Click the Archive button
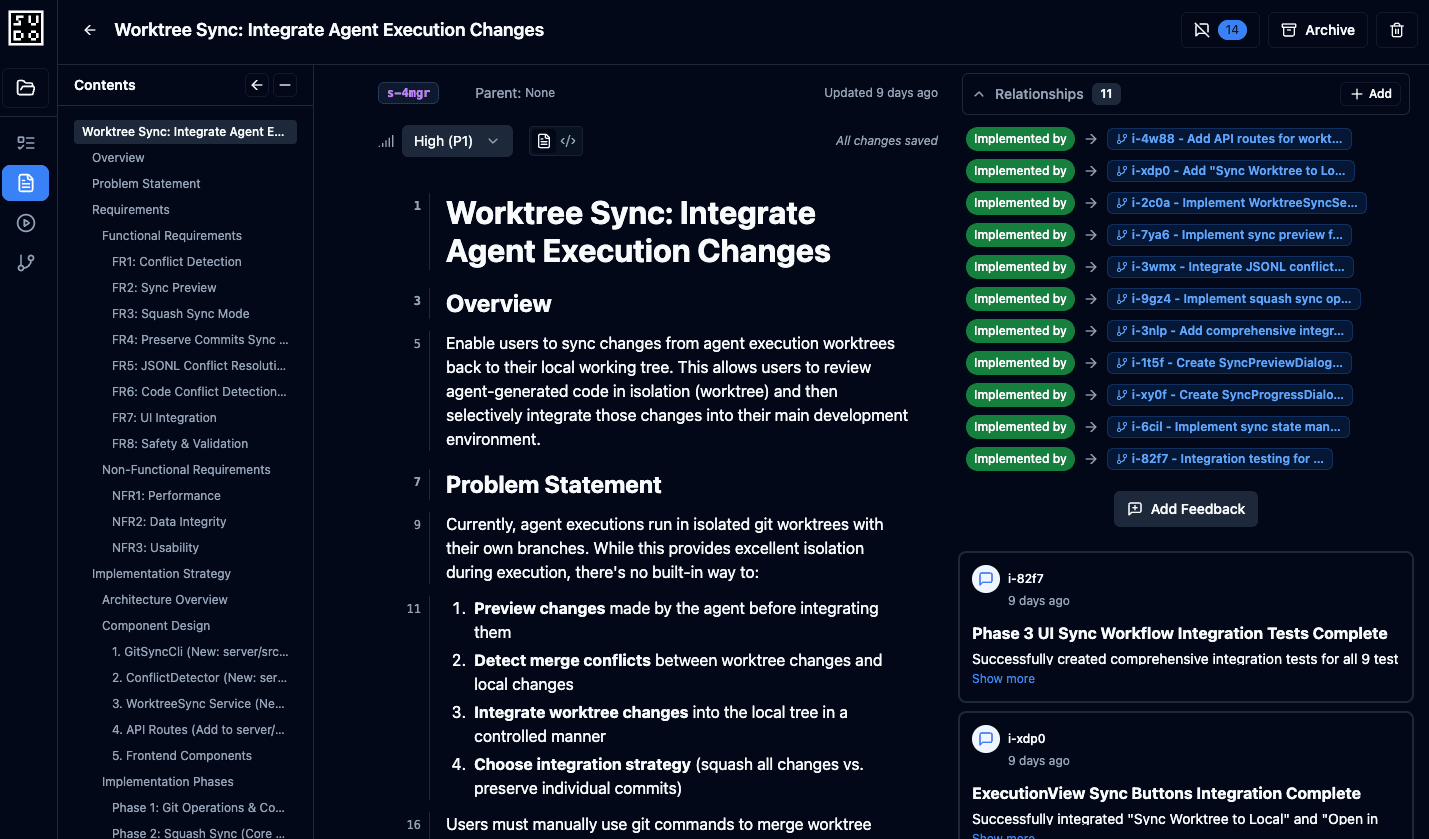 (x=1318, y=30)
